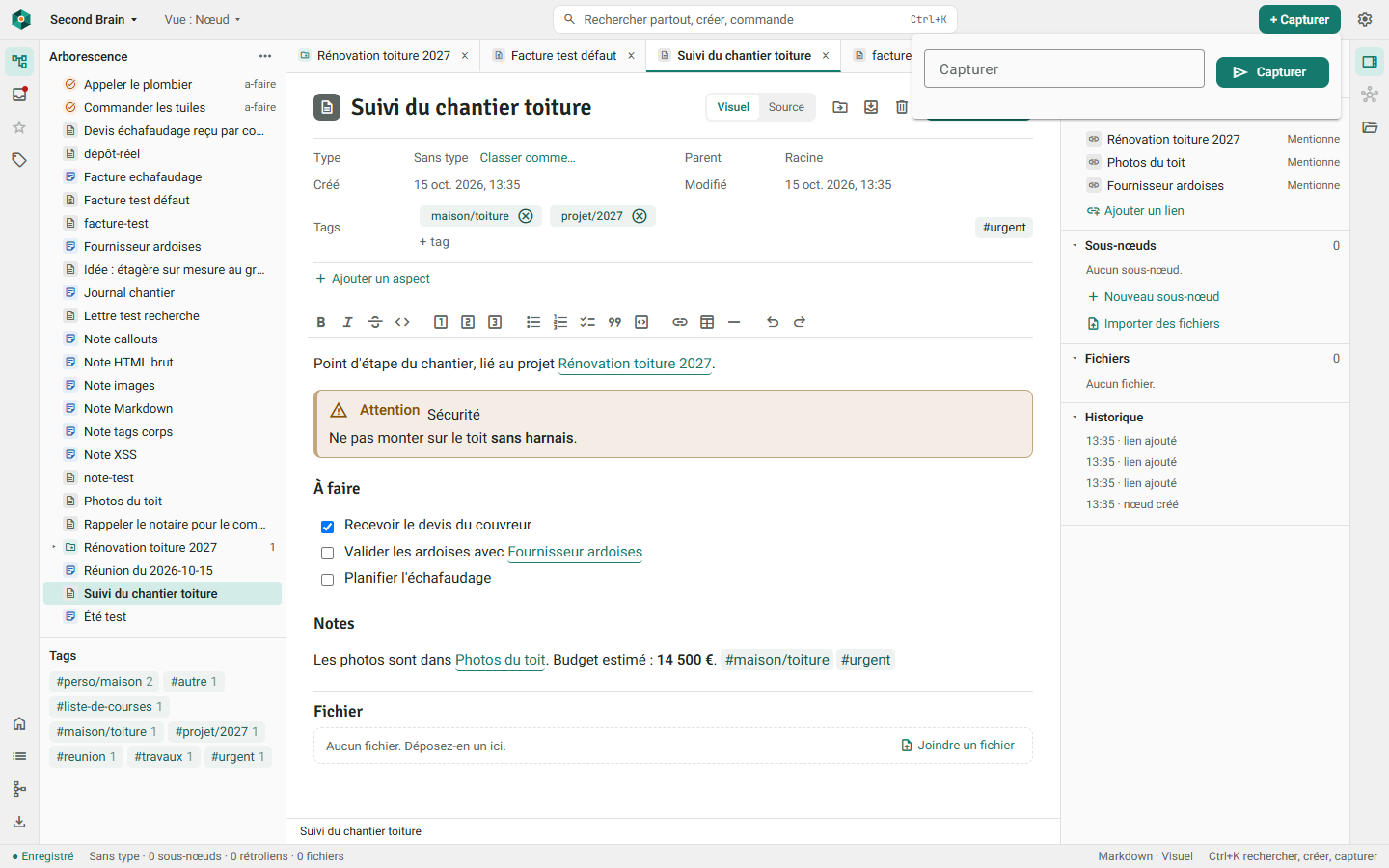Open settings gear icon

pos(1365,19)
